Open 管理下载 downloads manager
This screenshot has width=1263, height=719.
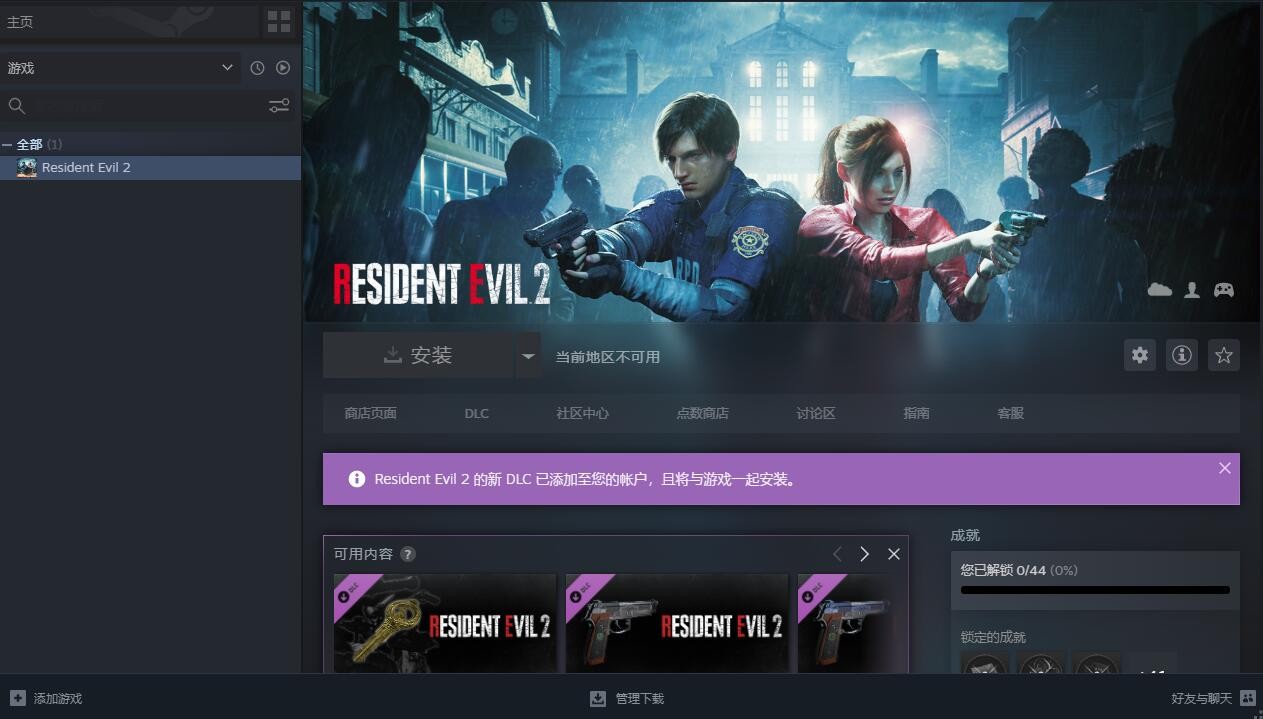627,699
